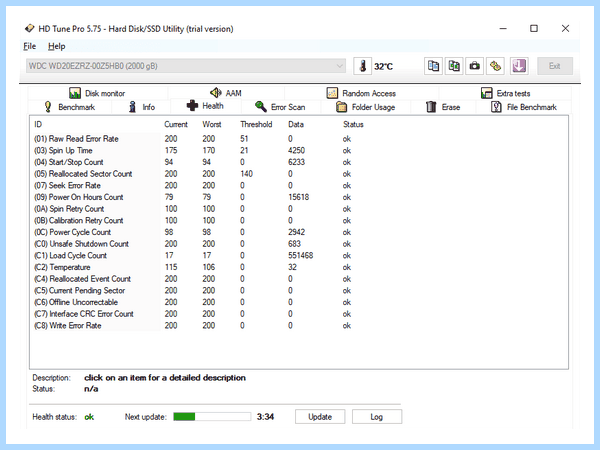Switch to the Benchmark tab
The height and width of the screenshot is (450, 600).
[70, 107]
